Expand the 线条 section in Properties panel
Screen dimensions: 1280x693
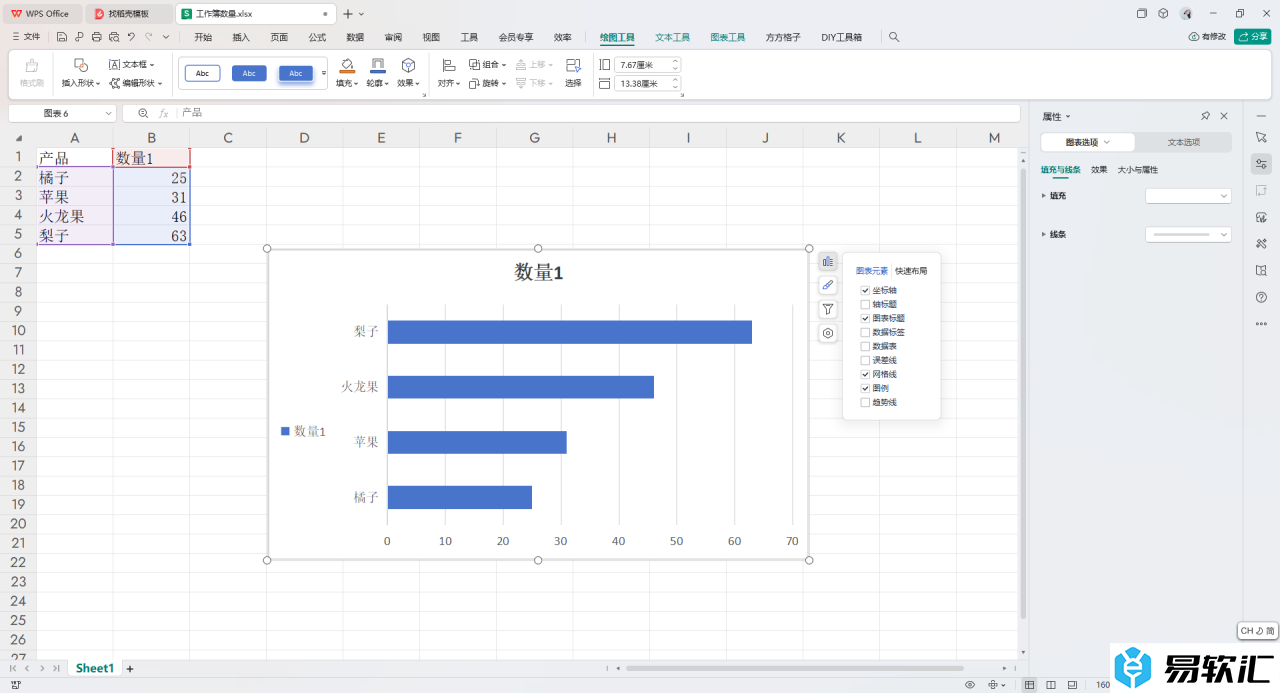[1044, 234]
